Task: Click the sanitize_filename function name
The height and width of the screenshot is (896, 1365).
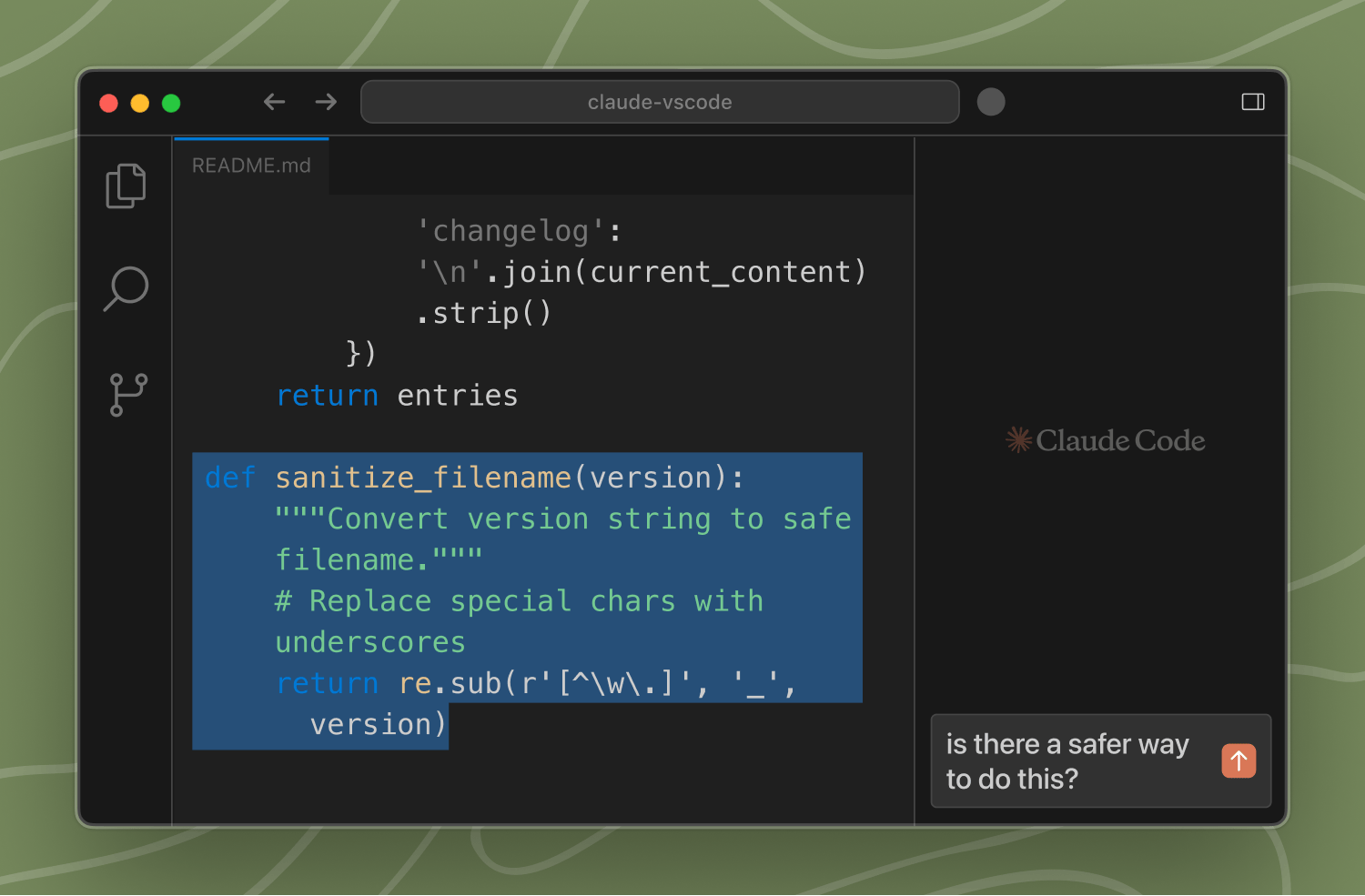Action: (422, 478)
